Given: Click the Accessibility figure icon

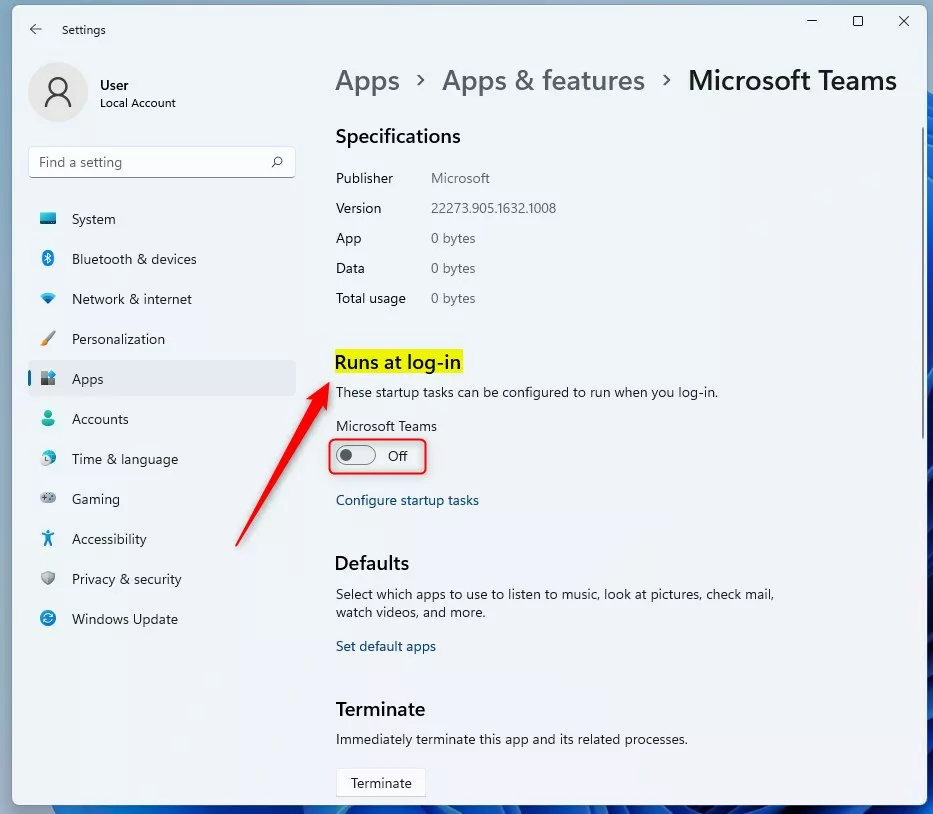Looking at the screenshot, I should pos(48,539).
